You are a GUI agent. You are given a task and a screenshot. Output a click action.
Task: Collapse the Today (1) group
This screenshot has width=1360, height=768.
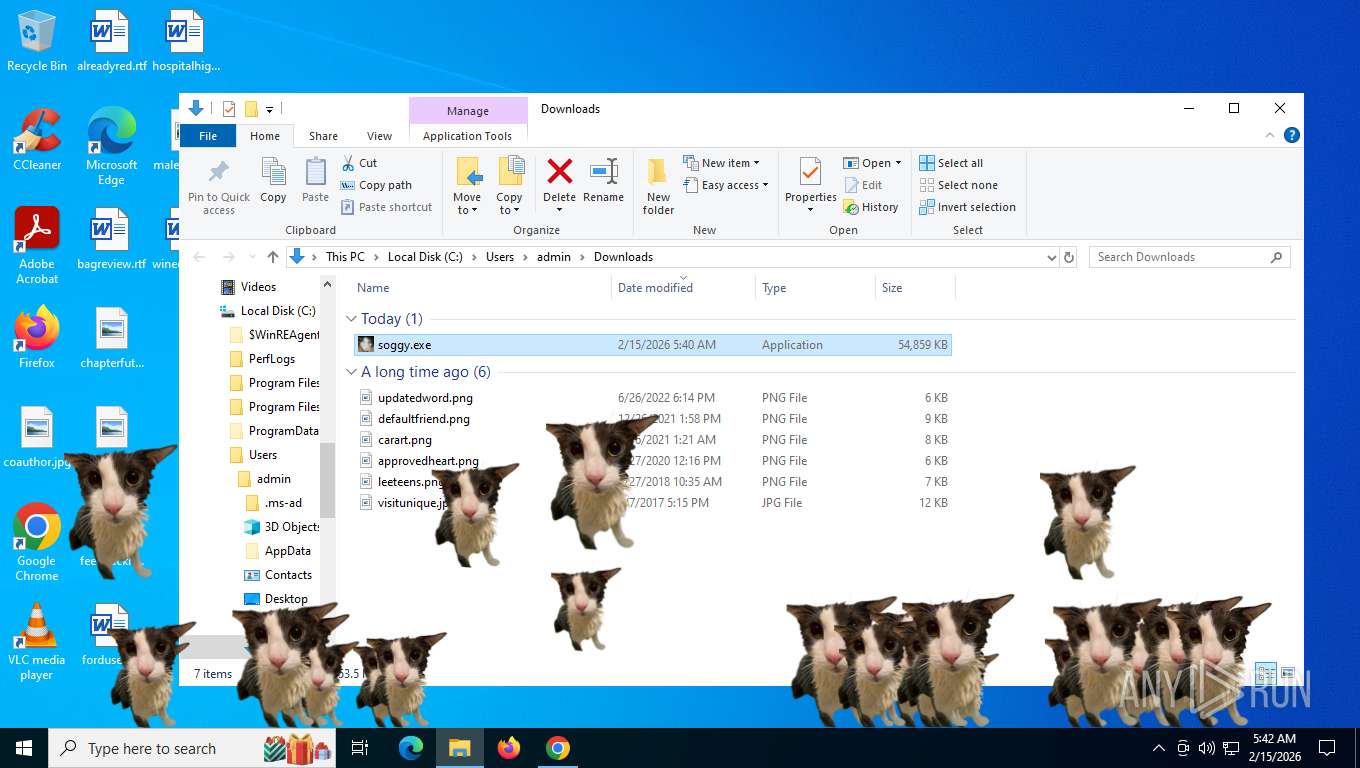click(352, 319)
